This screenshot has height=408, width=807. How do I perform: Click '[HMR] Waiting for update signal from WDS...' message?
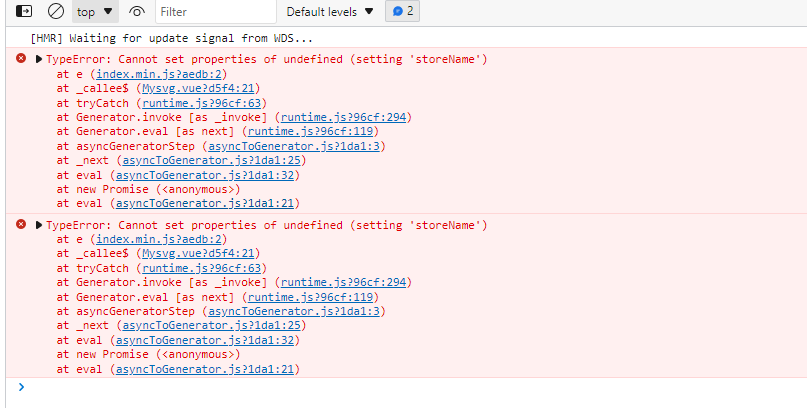click(171, 38)
